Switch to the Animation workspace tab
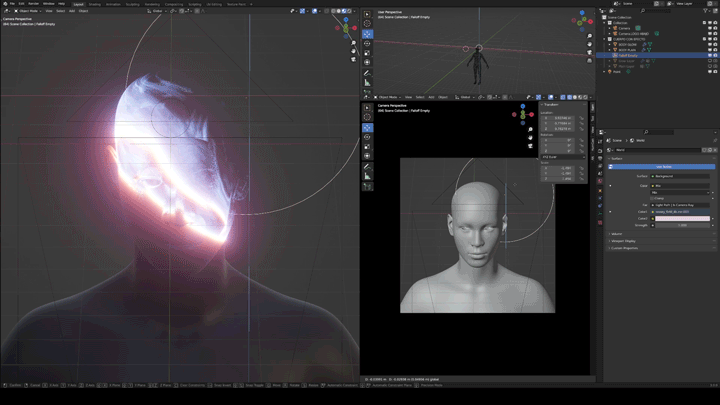Viewport: 720px width, 405px height. point(113,3)
